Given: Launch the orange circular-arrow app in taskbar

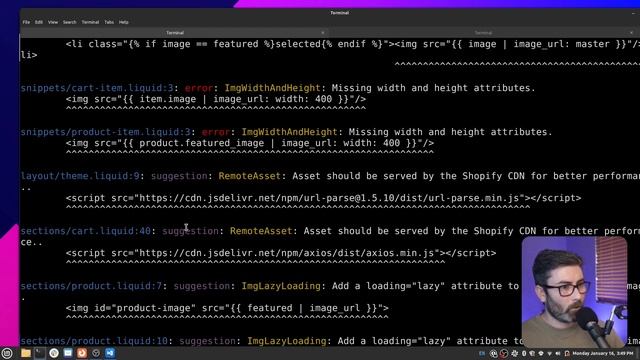Looking at the screenshot, I should tap(82, 353).
